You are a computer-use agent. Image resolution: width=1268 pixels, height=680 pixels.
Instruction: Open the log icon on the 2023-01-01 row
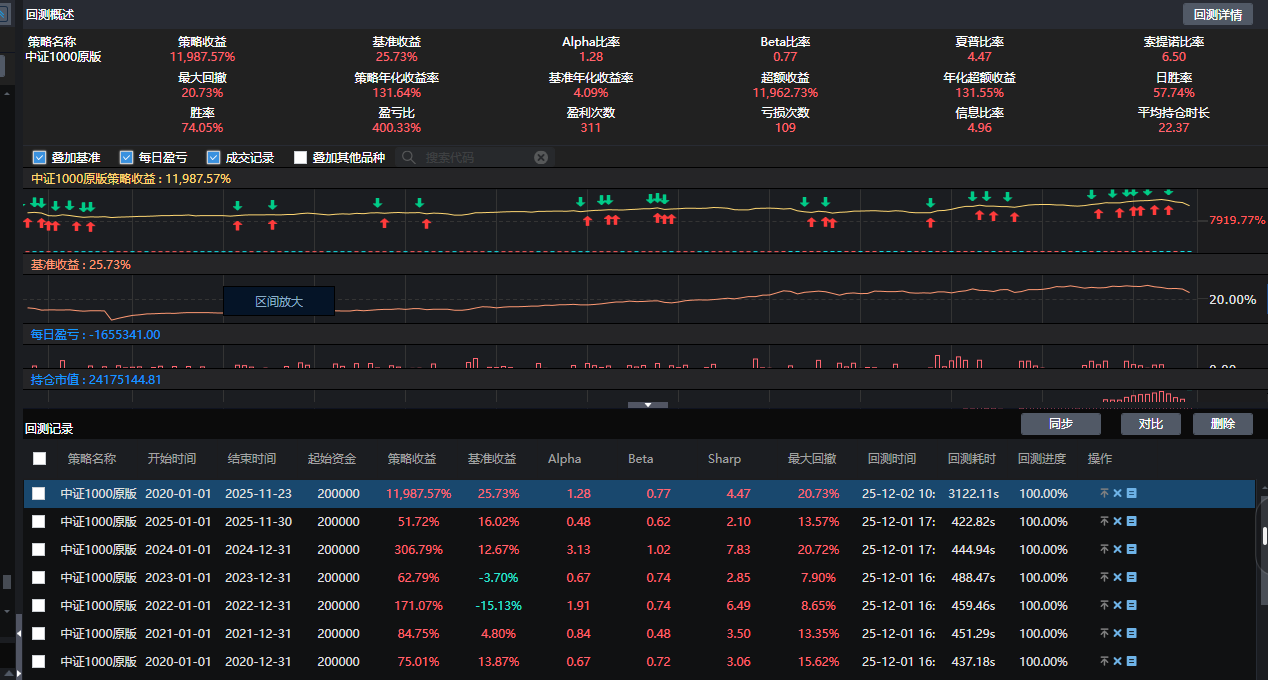point(1130,577)
